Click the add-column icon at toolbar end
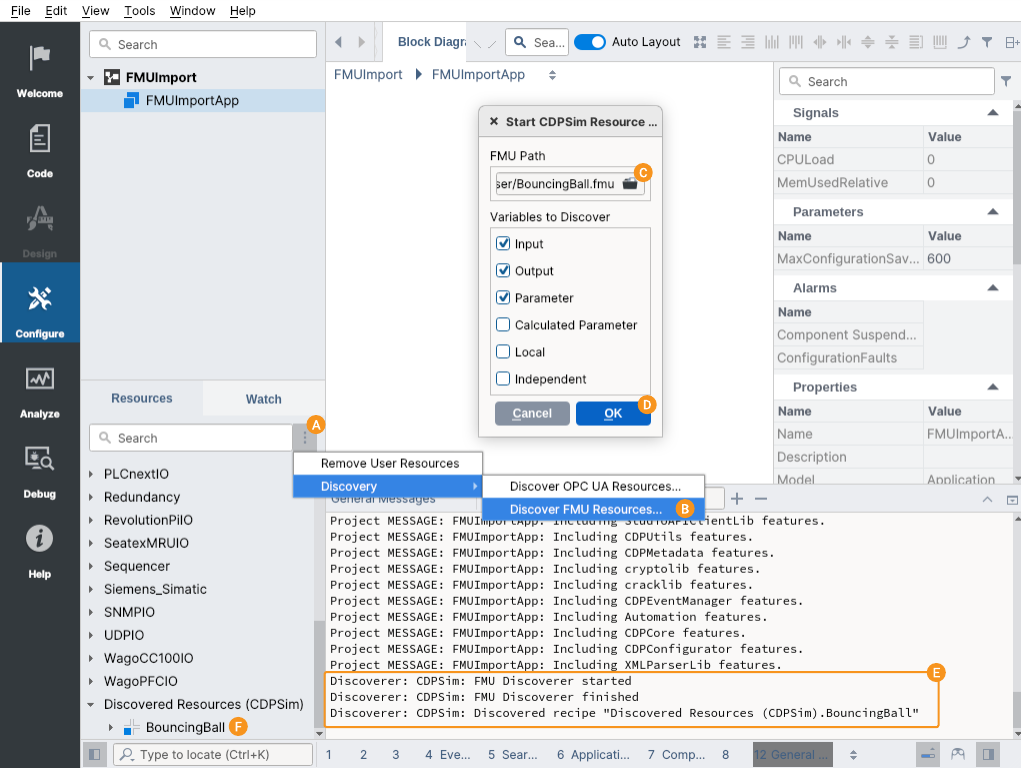 [x=1012, y=42]
